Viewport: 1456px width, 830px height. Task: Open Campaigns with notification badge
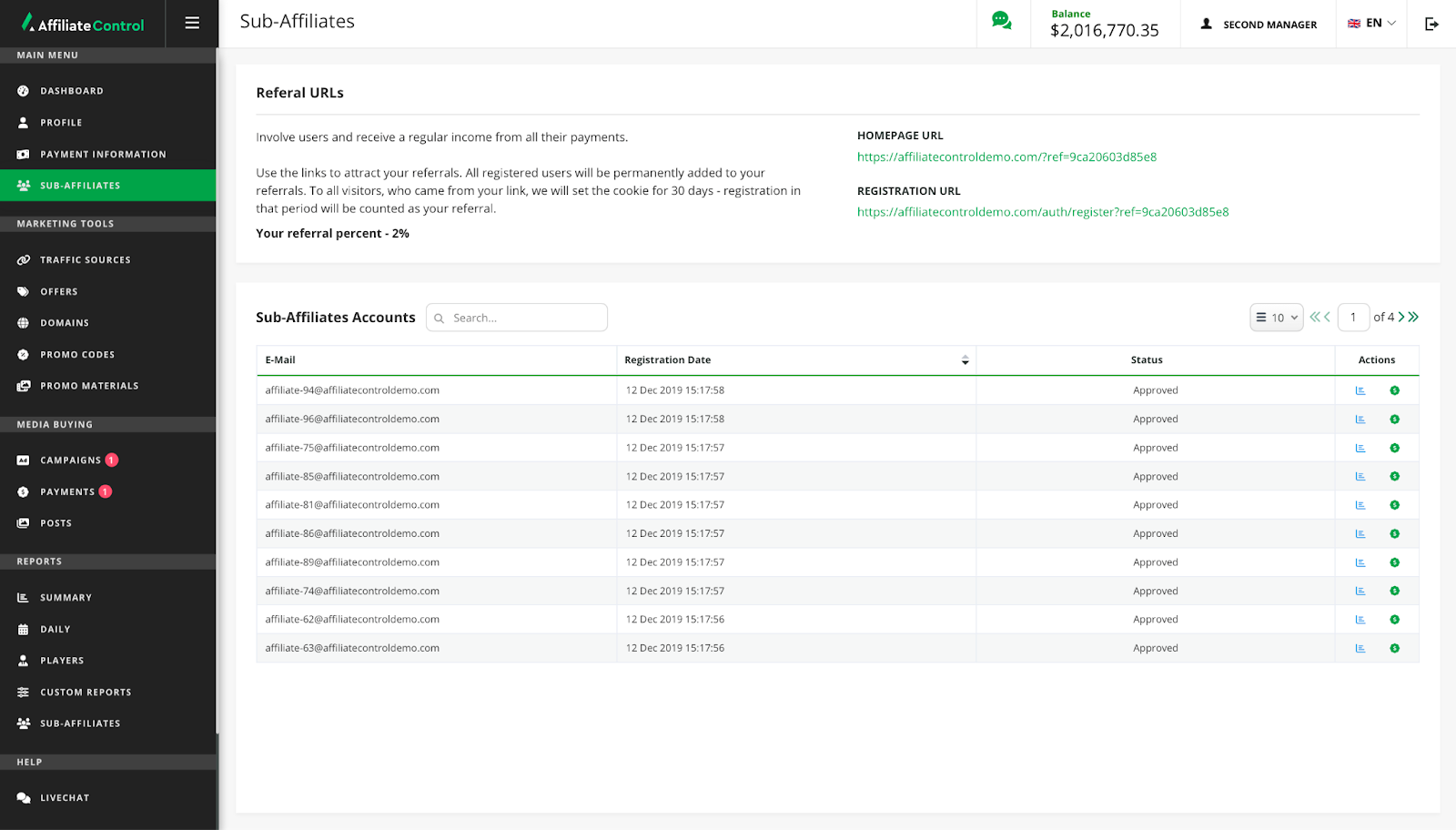[x=70, y=461]
